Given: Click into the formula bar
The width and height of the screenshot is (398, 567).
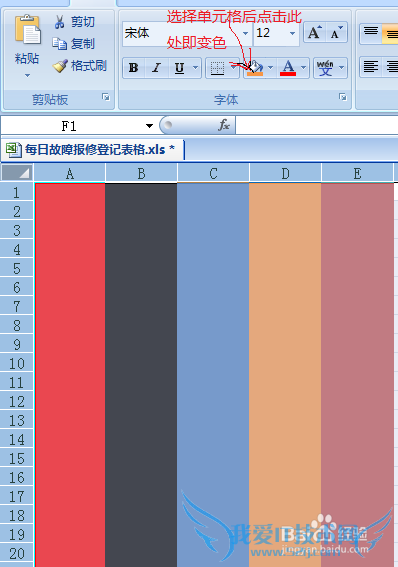Looking at the screenshot, I should click(x=317, y=126).
